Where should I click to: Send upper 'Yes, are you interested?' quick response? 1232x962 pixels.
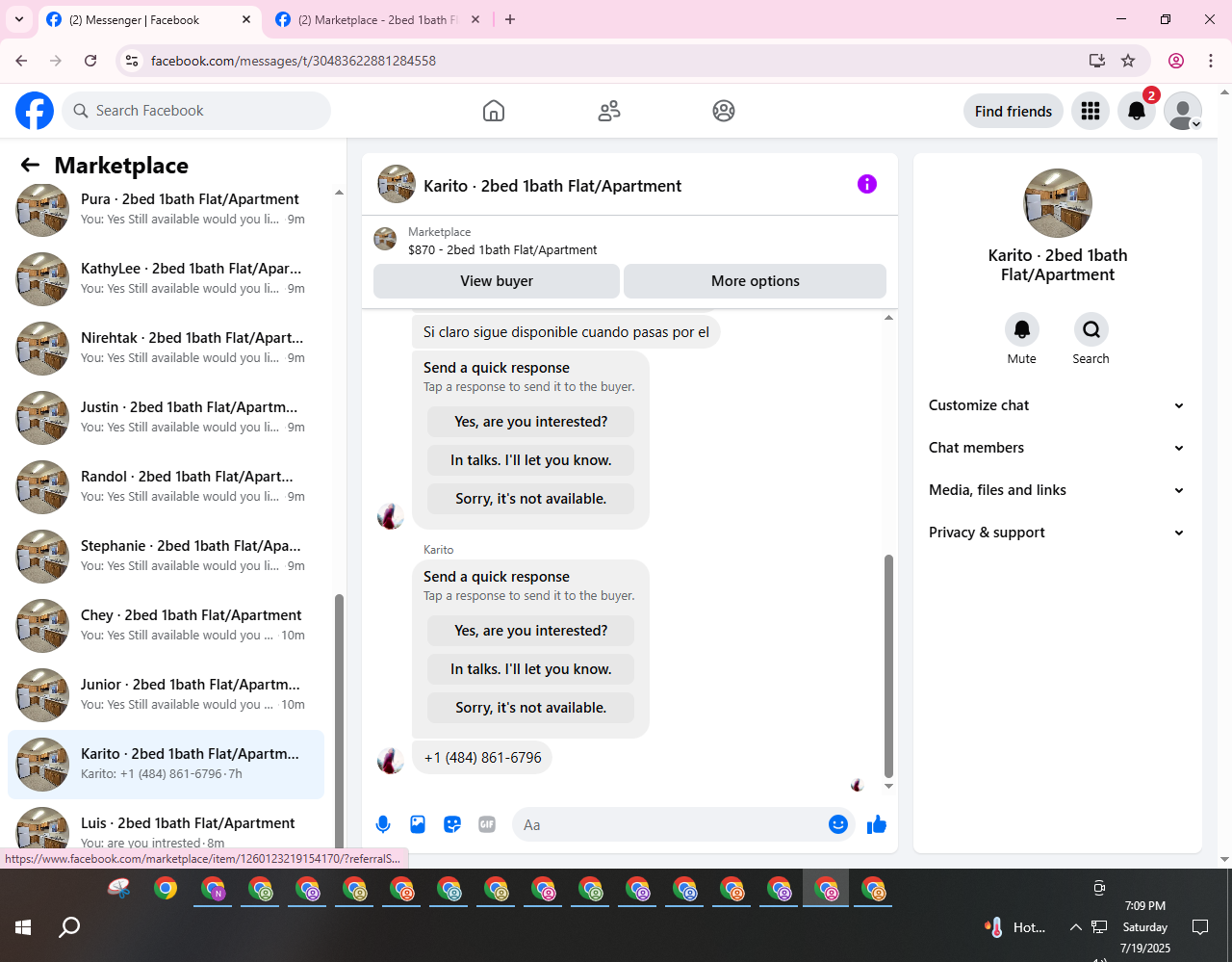[531, 422]
